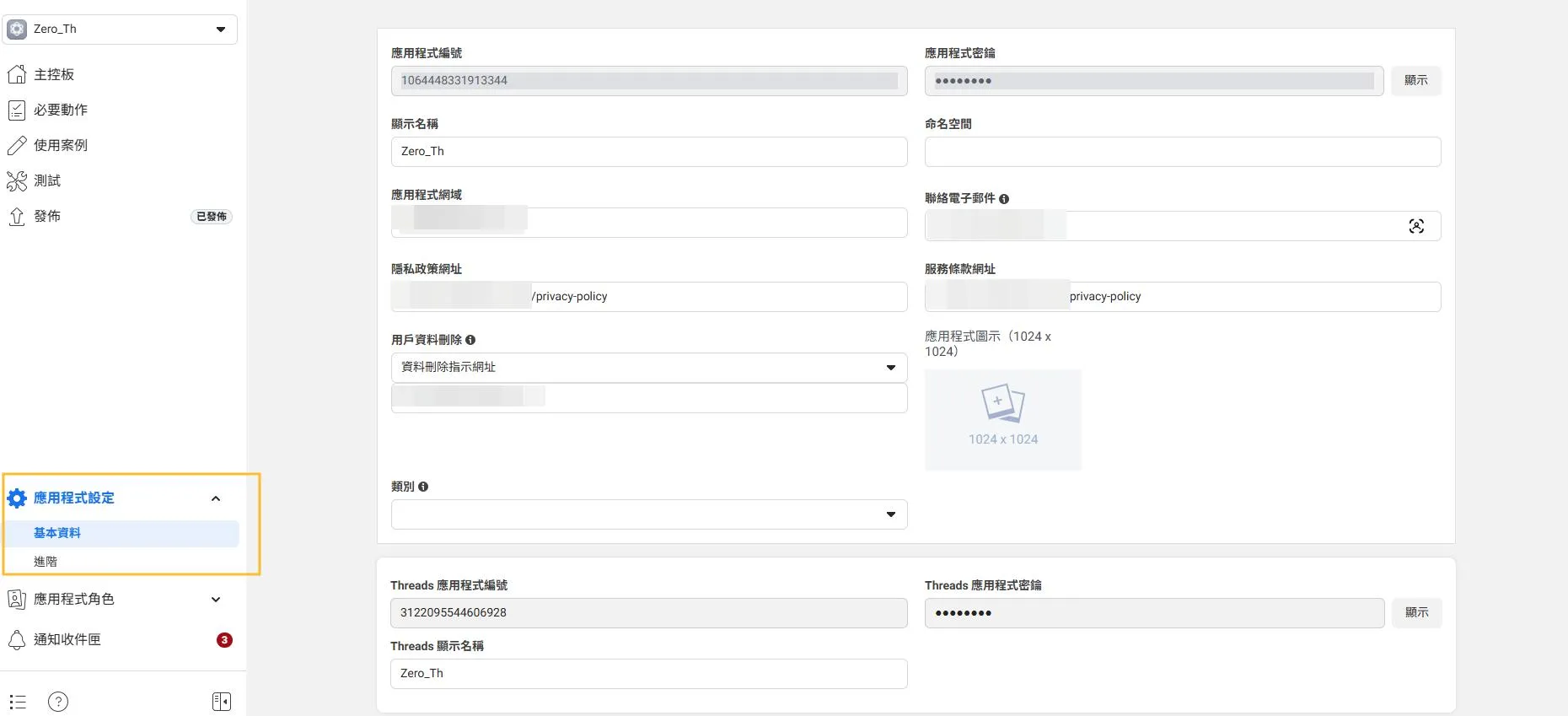The width and height of the screenshot is (1568, 716).
Task: Click the scan icon in 聯絡電子郵件 field
Action: pyautogui.click(x=1416, y=226)
